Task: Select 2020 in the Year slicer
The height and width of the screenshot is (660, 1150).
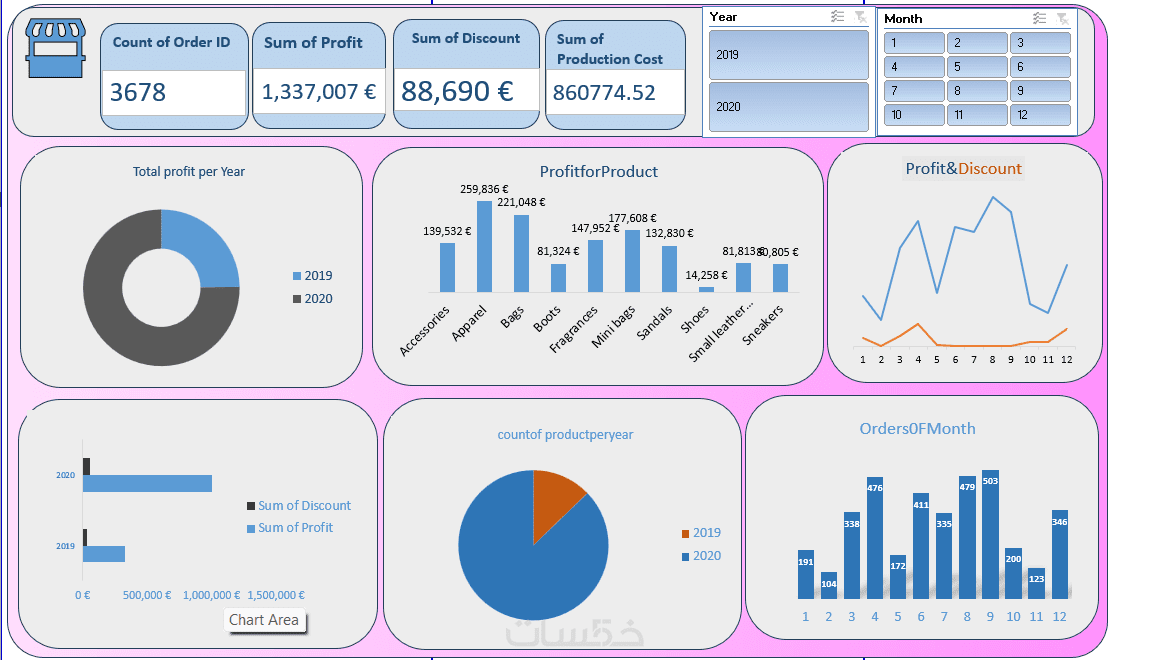Action: click(789, 107)
